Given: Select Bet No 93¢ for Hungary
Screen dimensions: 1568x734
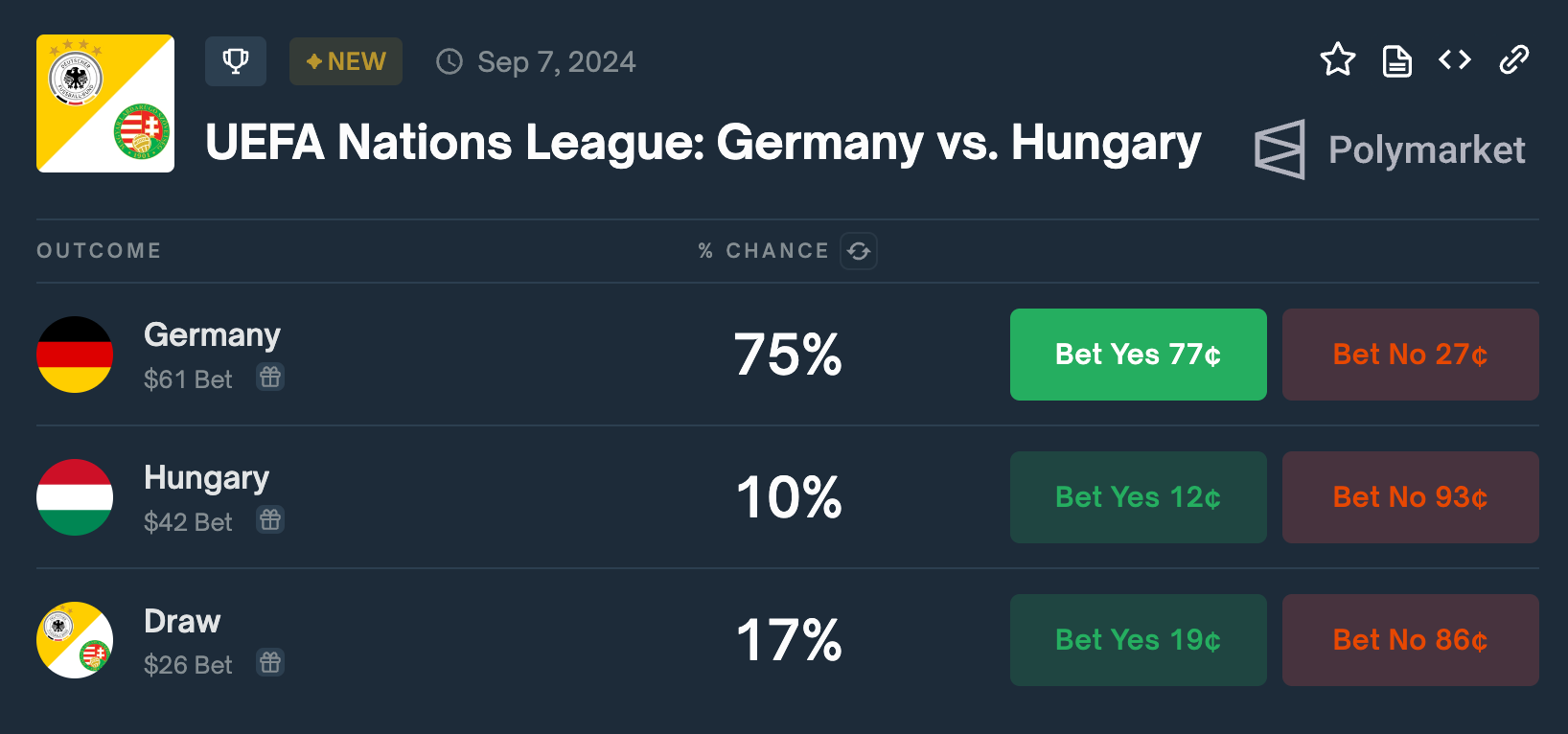Looking at the screenshot, I should pyautogui.click(x=1410, y=497).
